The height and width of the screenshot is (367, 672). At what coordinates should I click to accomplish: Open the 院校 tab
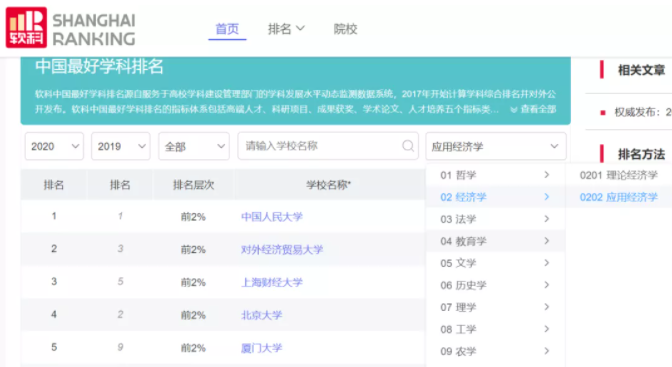click(345, 29)
